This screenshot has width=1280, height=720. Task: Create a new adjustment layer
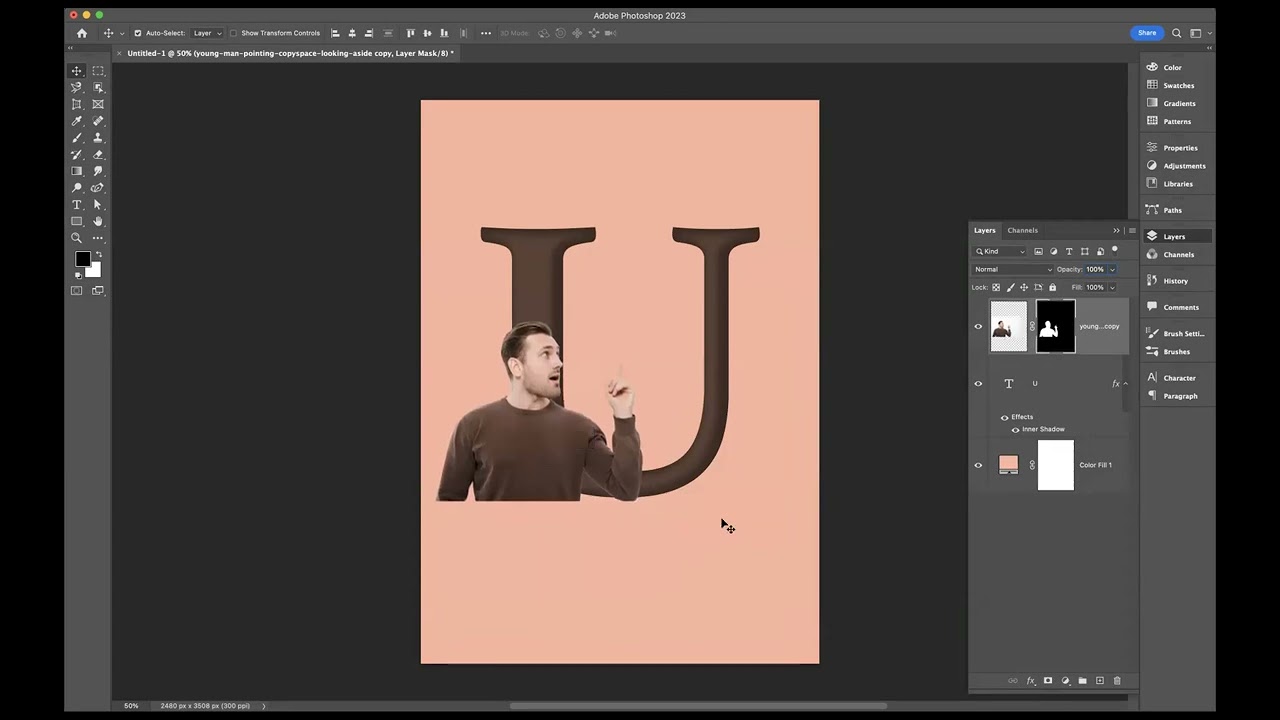(x=1065, y=681)
